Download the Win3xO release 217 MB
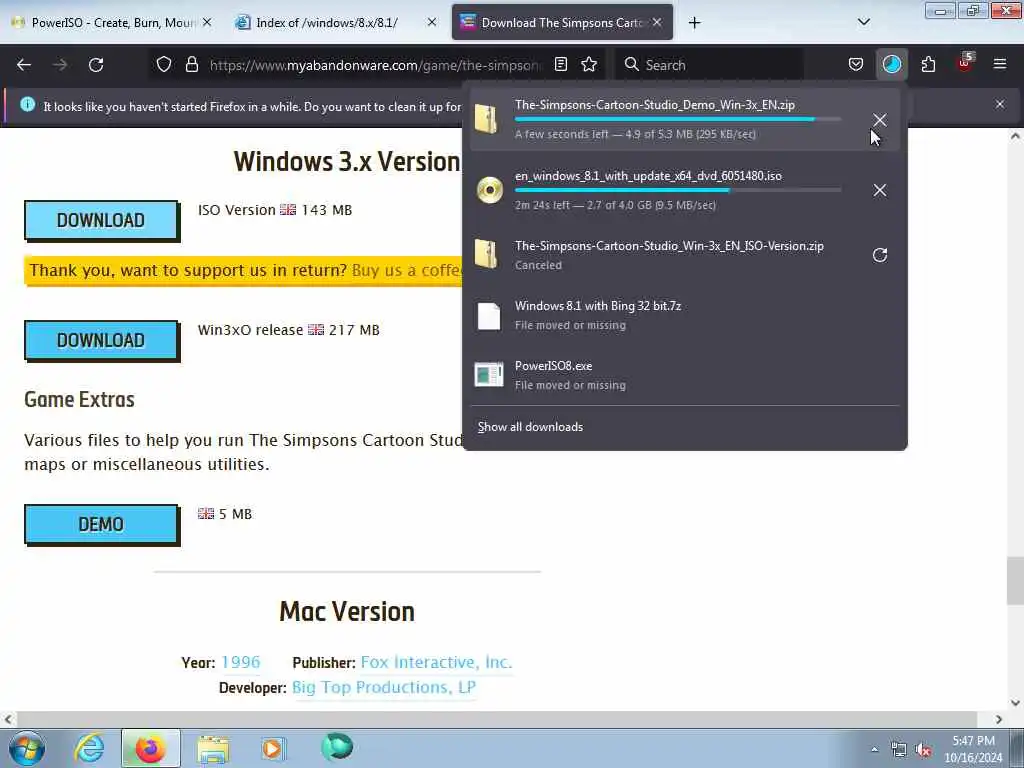The height and width of the screenshot is (768, 1024). pyautogui.click(x=101, y=340)
